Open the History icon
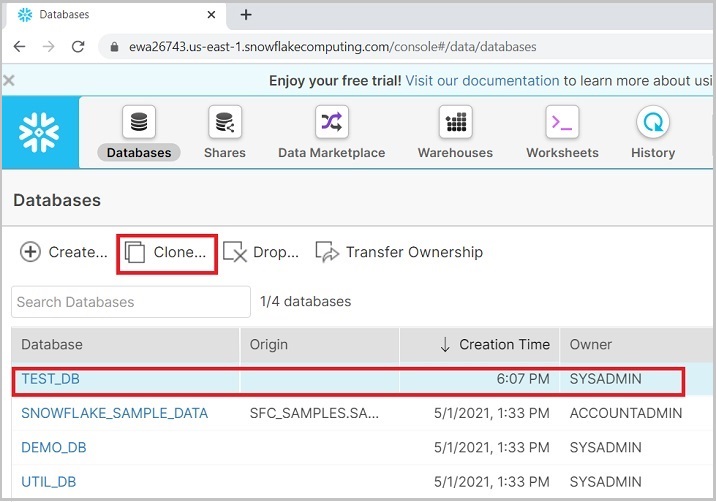Screen dimensions: 716x502 pyautogui.click(x=653, y=124)
